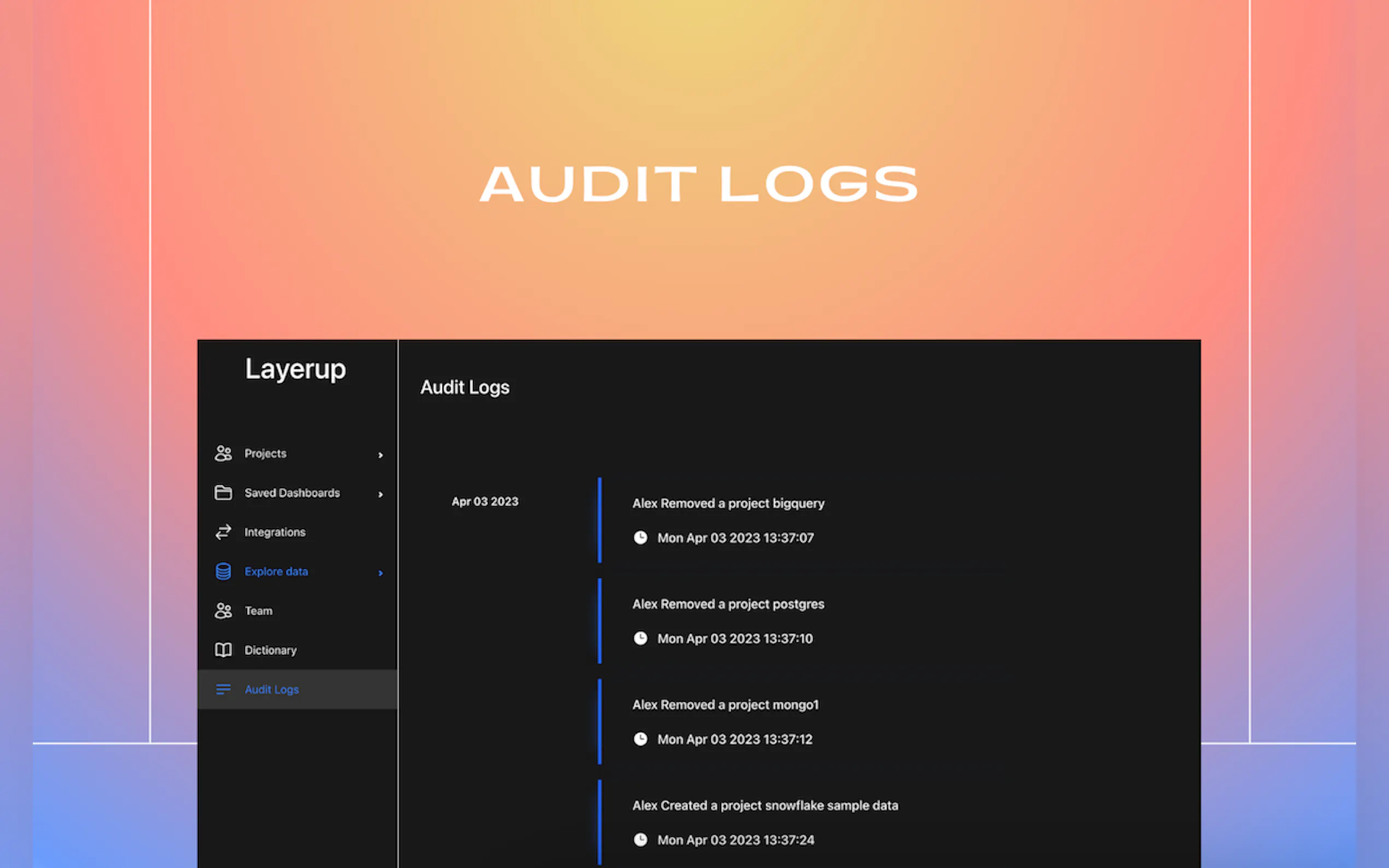Go to Integrations in the sidebar
The height and width of the screenshot is (868, 1389).
tap(275, 532)
